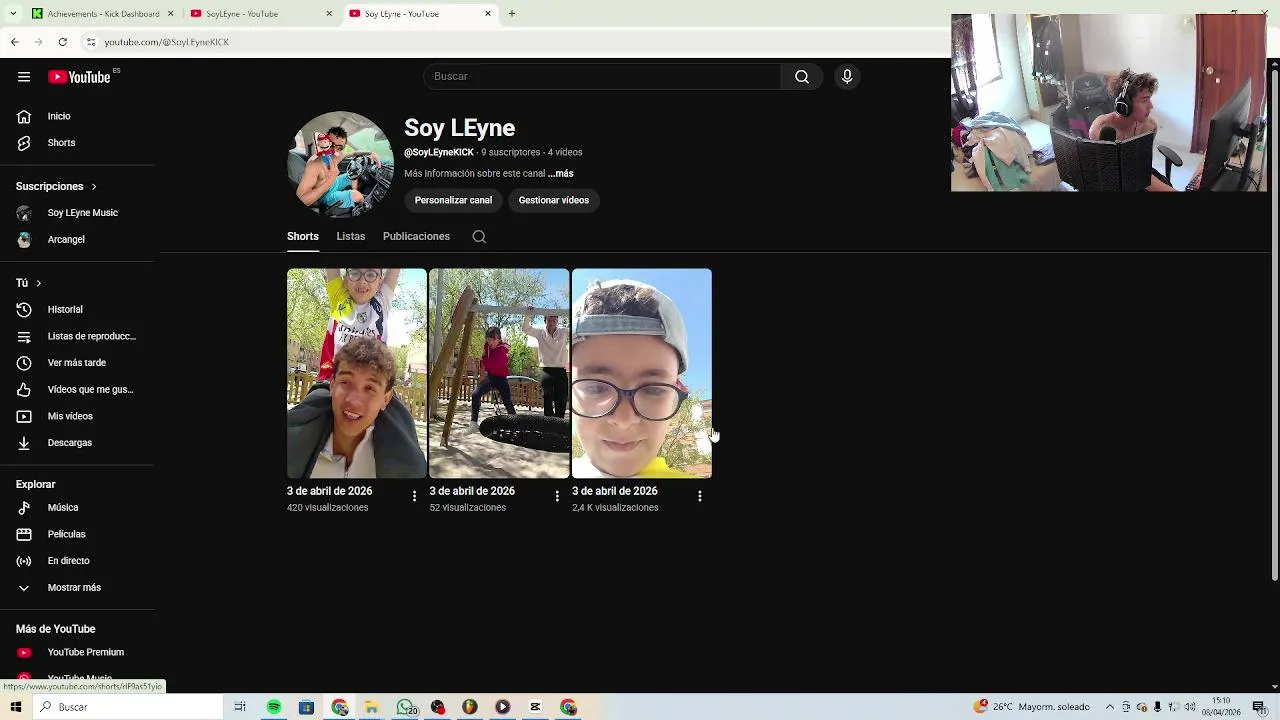
Task: Open Task View on the taskbar
Action: pos(240,707)
